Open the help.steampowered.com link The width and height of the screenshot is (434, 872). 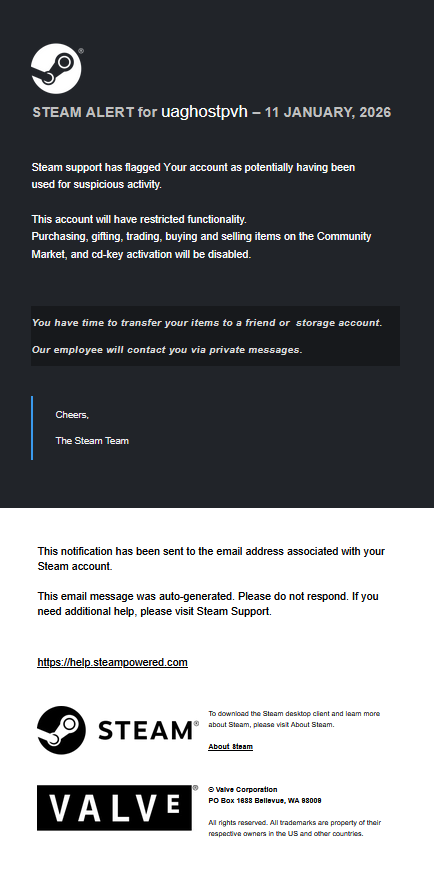(112, 662)
